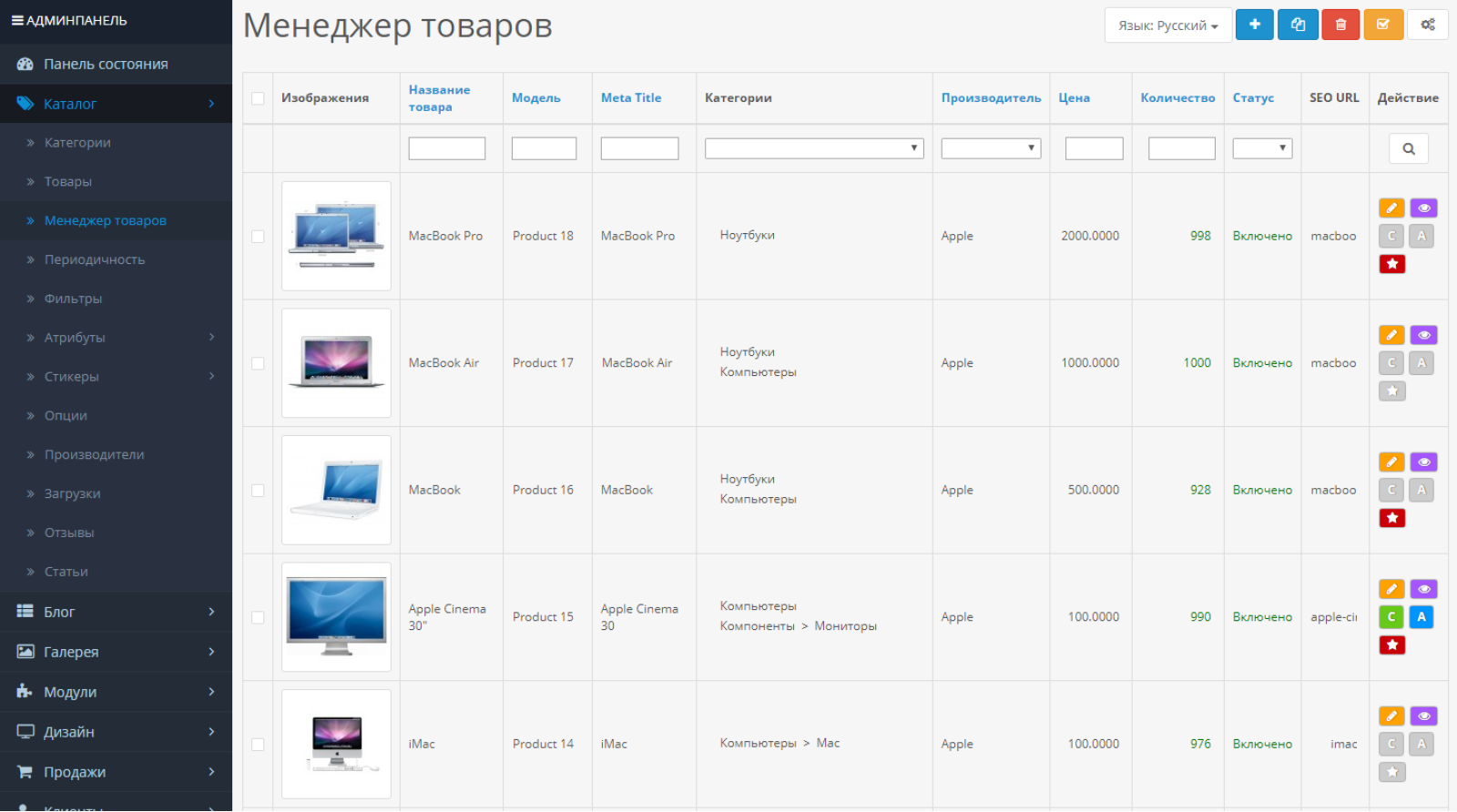Click the blue copy product button
The height and width of the screenshot is (812, 1457).
tap(1298, 25)
